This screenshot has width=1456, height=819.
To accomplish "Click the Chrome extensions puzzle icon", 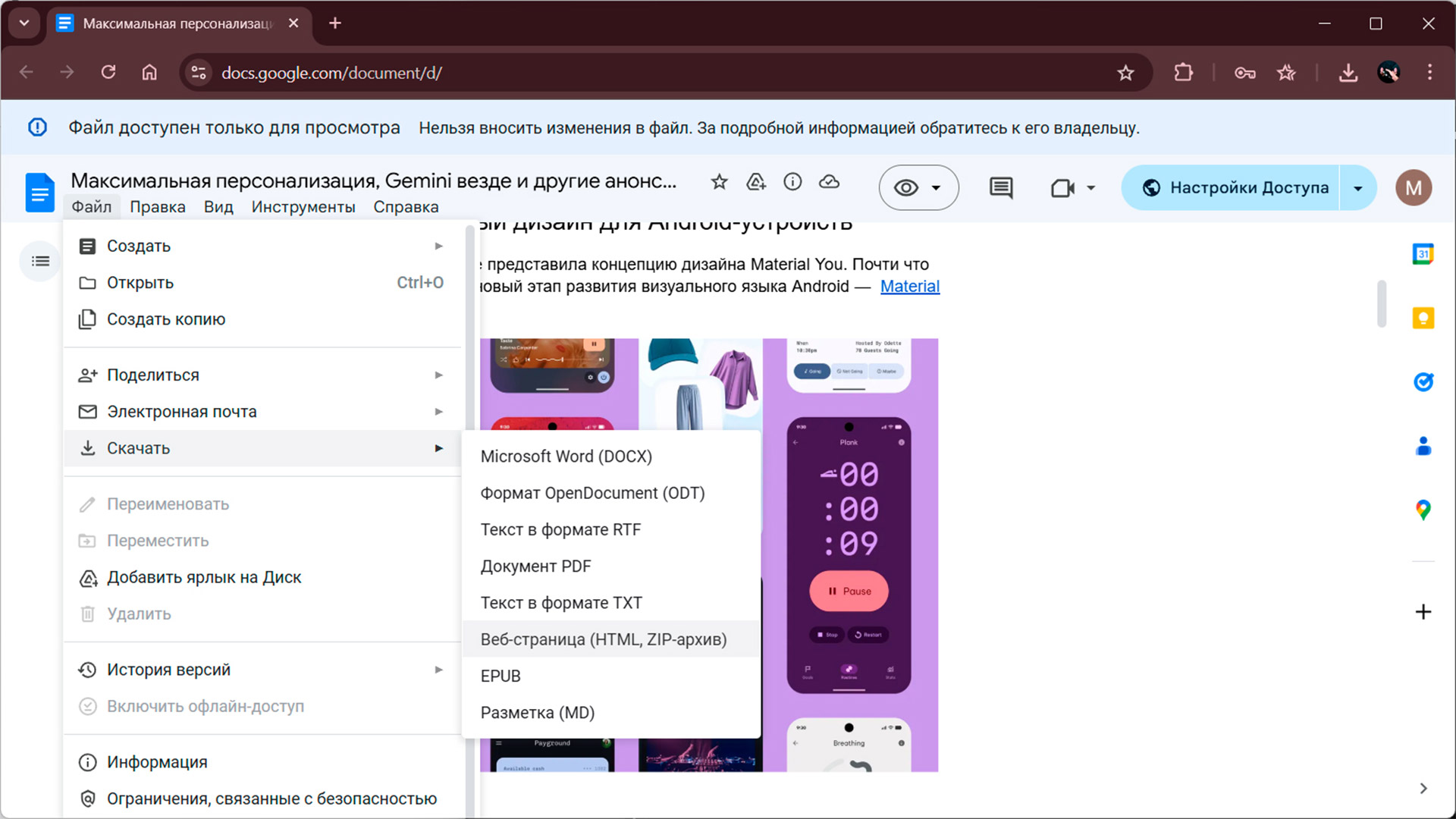I will [x=1183, y=73].
